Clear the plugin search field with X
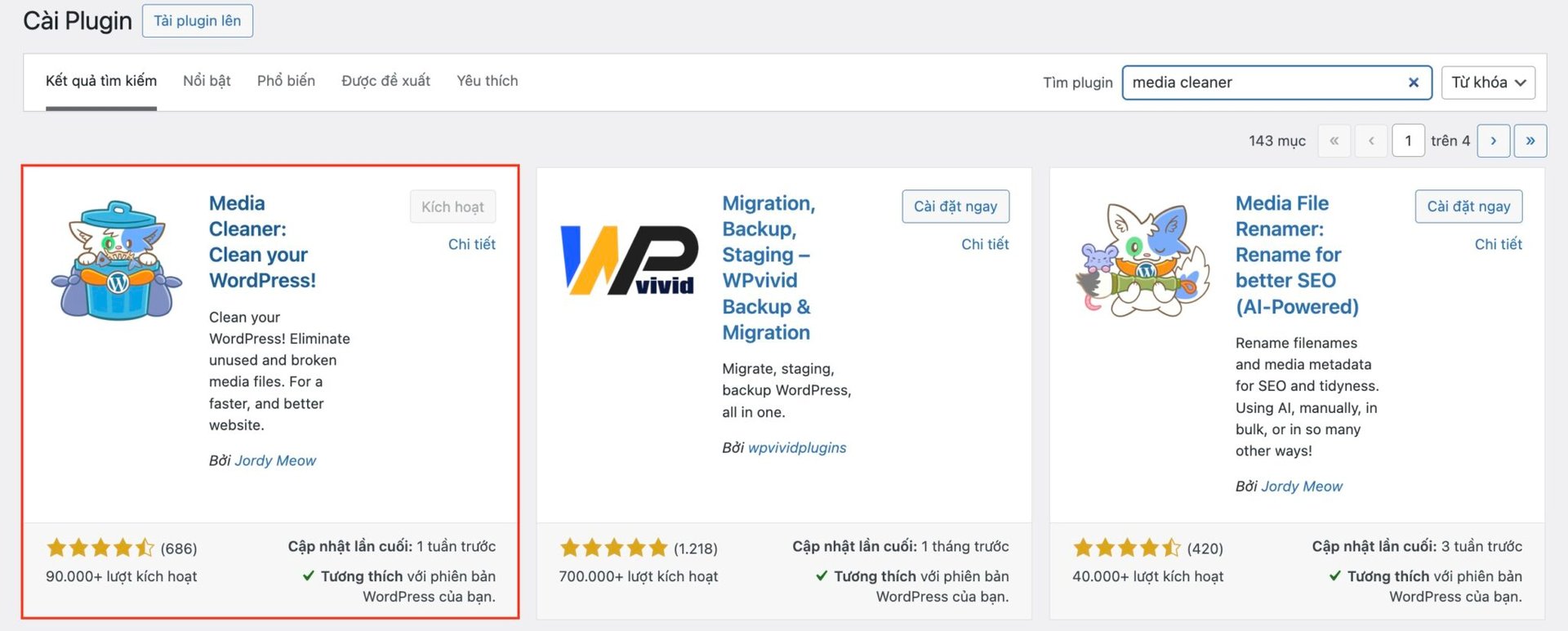 pyautogui.click(x=1413, y=82)
